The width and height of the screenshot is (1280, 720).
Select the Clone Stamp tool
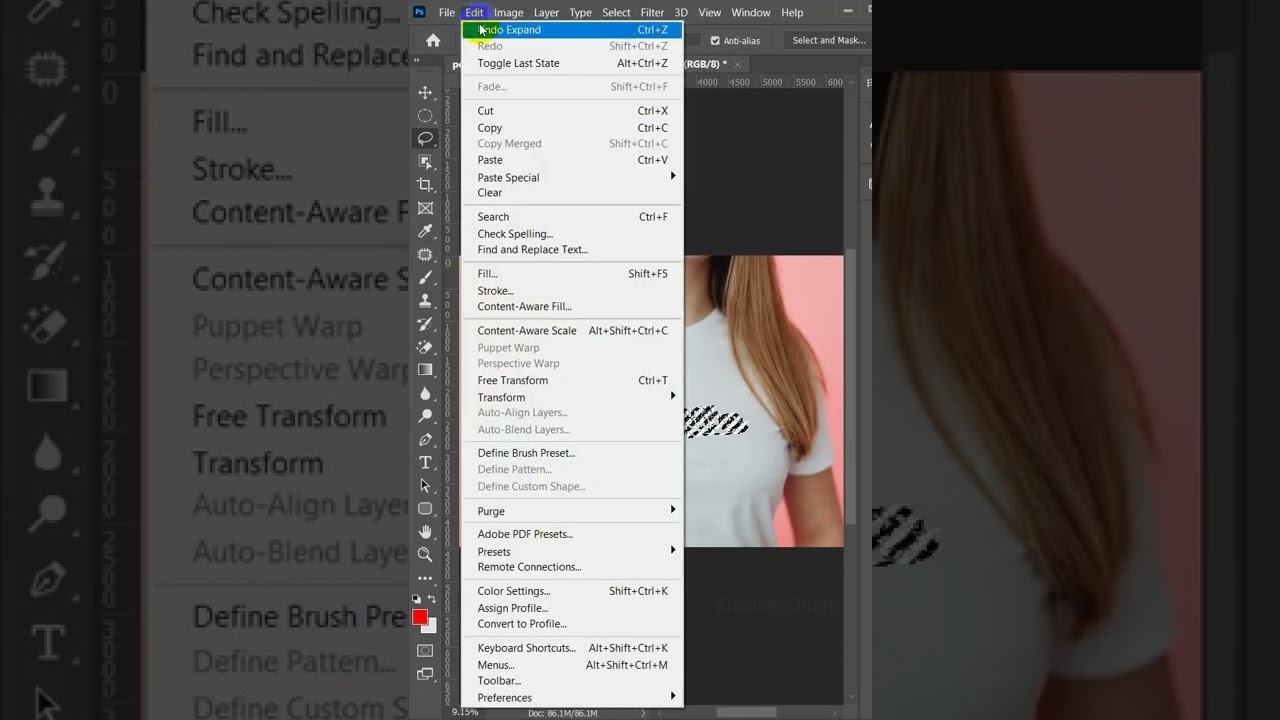[425, 300]
